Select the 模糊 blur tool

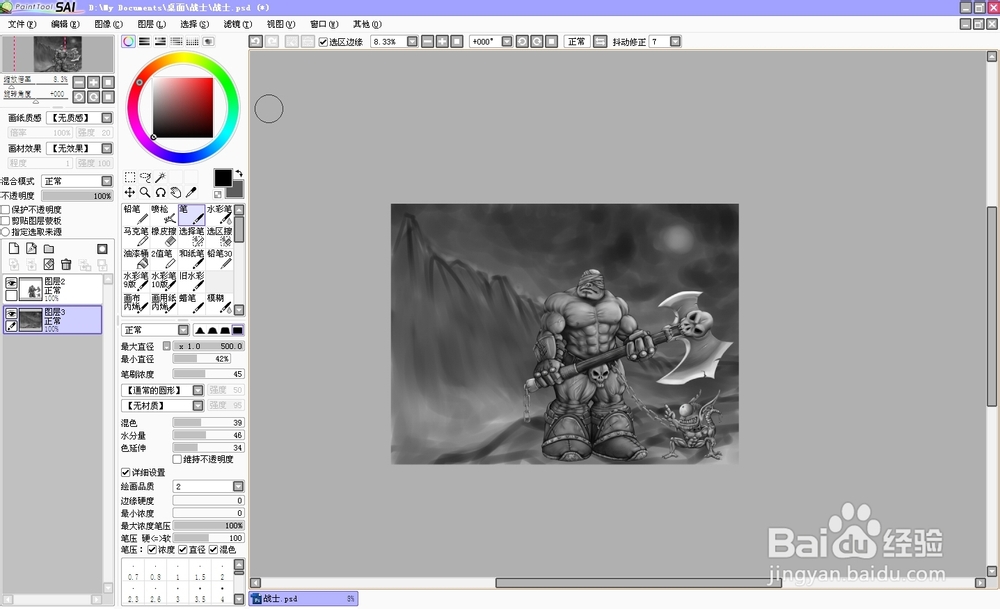point(219,303)
